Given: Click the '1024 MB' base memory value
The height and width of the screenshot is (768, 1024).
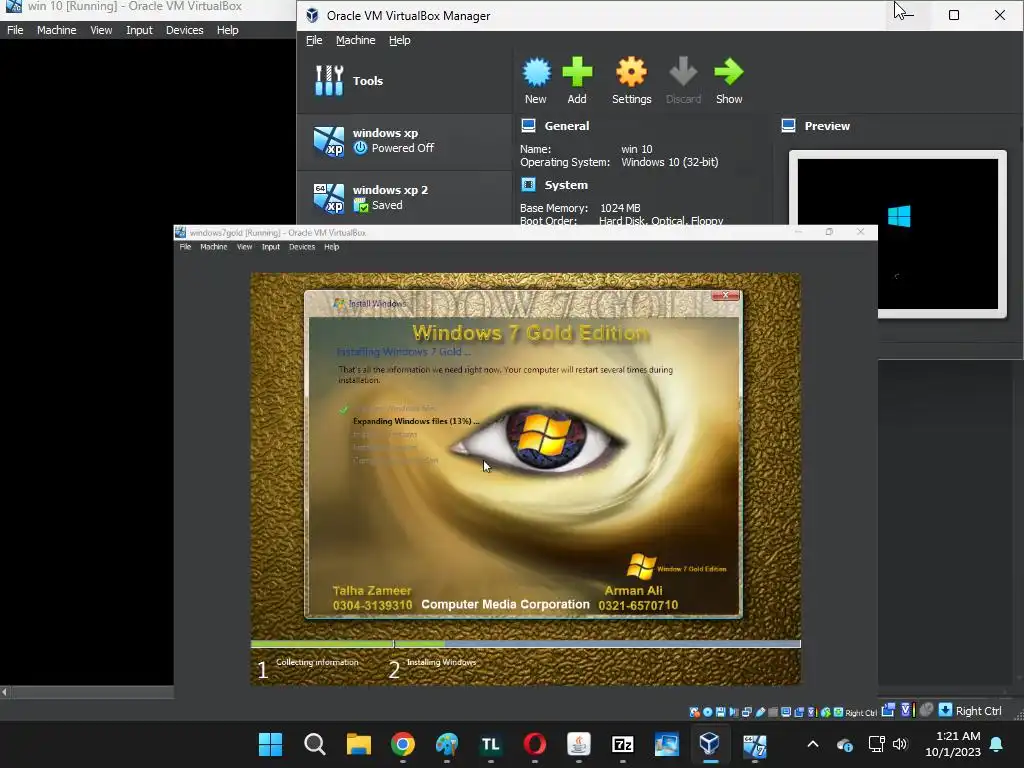Looking at the screenshot, I should tap(620, 208).
